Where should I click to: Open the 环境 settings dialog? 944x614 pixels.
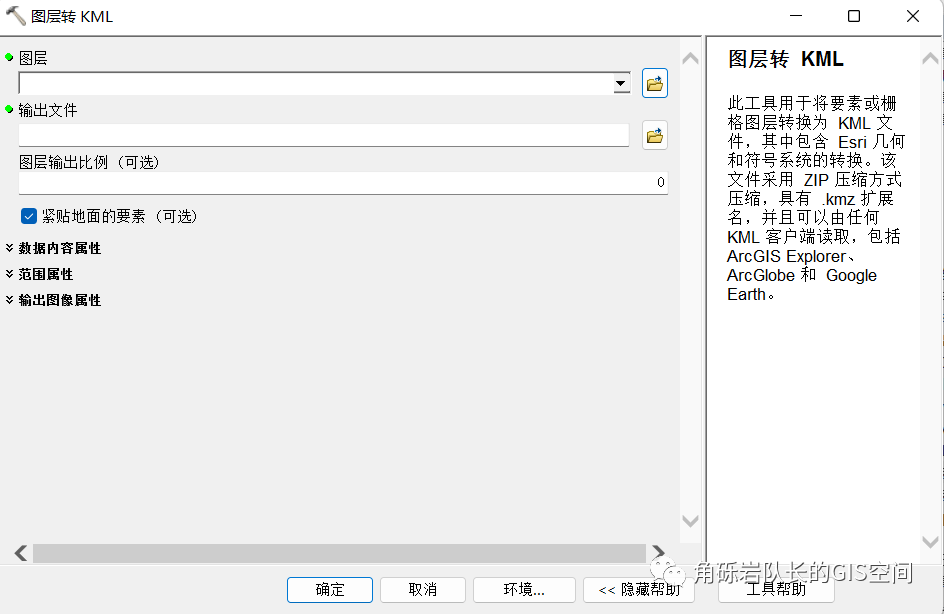(x=523, y=589)
